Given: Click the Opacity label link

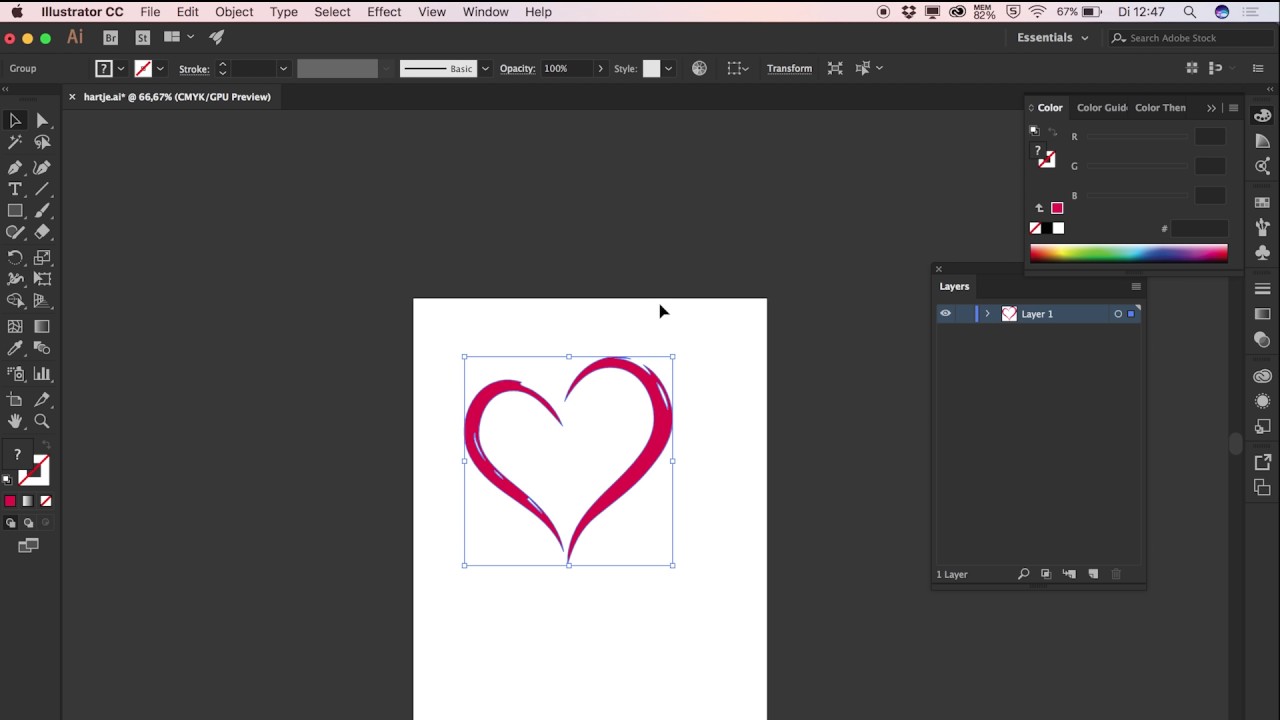Looking at the screenshot, I should point(518,68).
